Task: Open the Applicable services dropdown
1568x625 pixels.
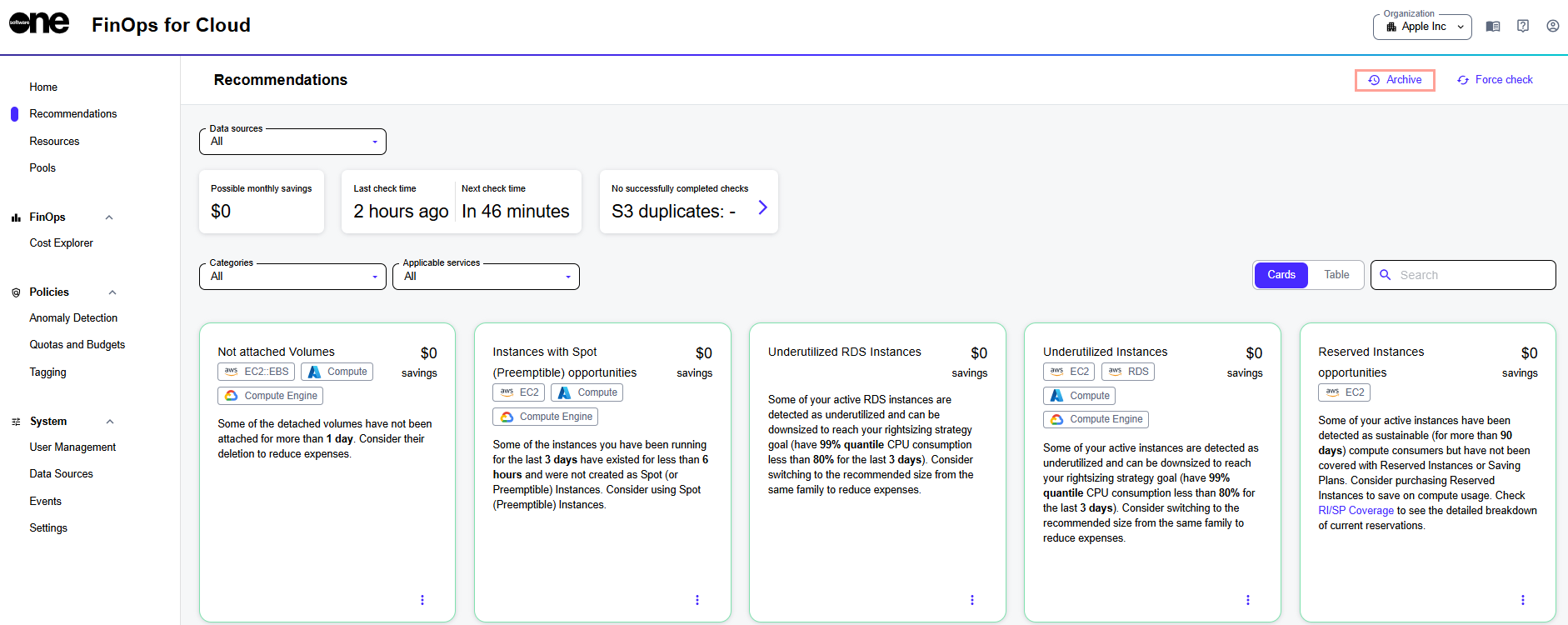Action: tap(486, 277)
